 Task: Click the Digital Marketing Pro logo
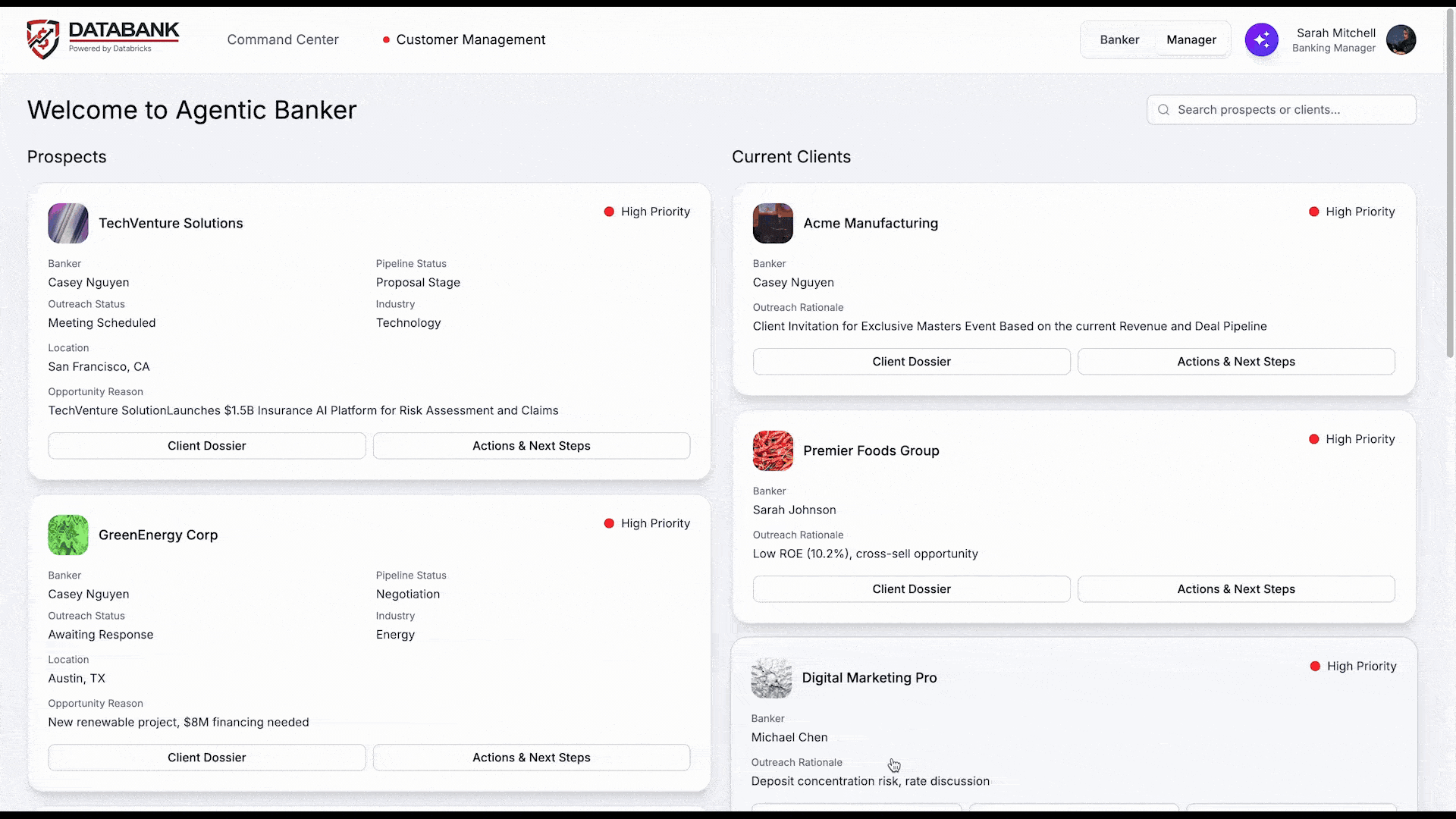click(771, 678)
